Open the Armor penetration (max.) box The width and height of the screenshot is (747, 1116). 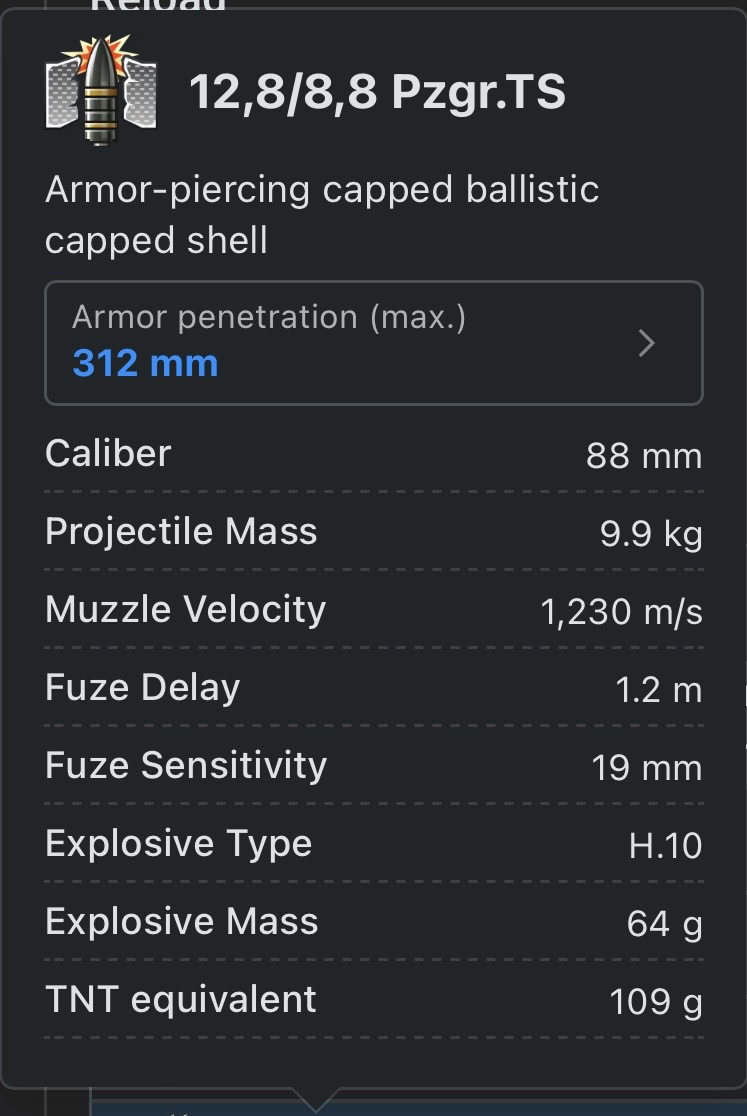click(x=373, y=343)
